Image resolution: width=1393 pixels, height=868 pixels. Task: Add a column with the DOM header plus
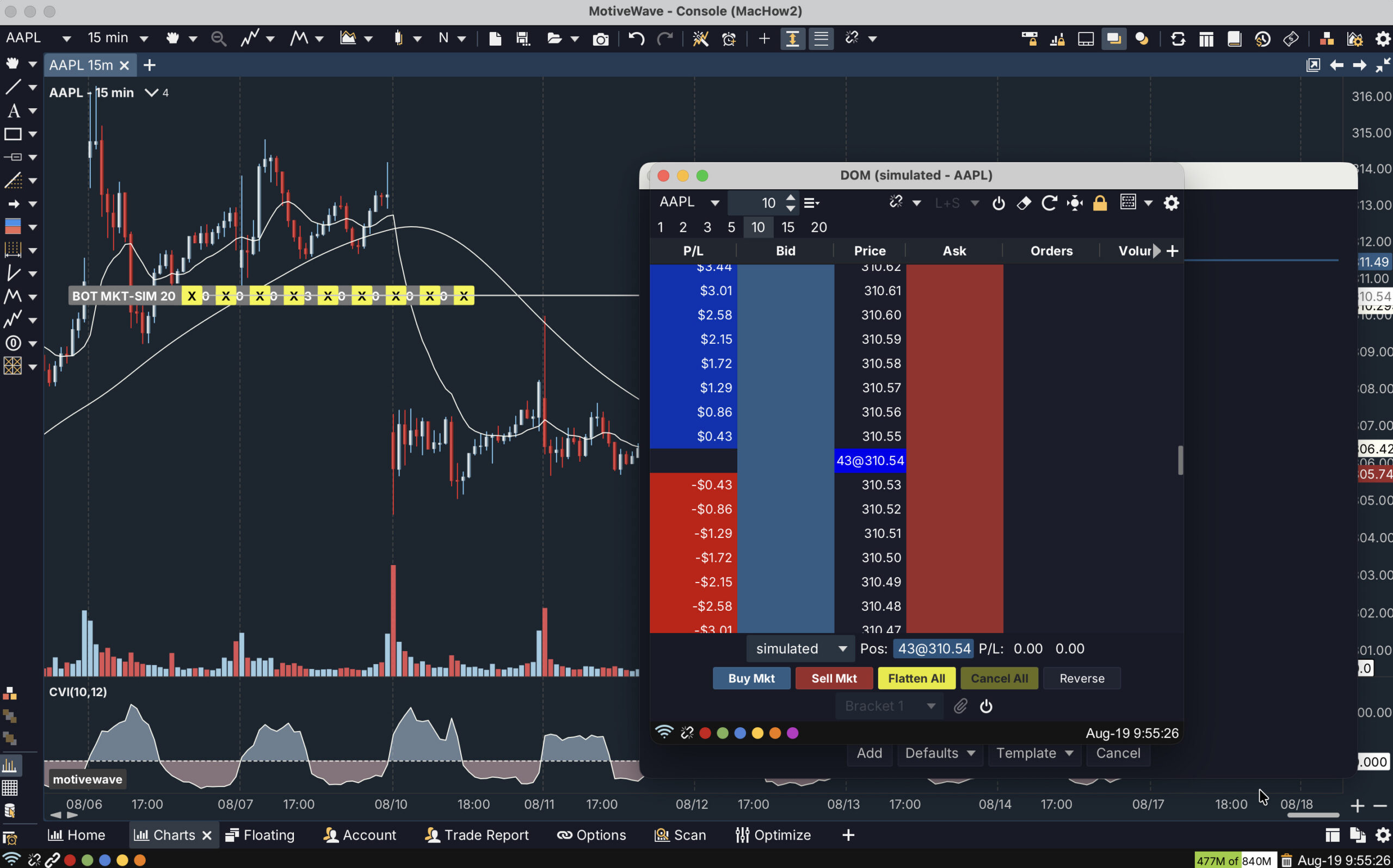pos(1172,251)
